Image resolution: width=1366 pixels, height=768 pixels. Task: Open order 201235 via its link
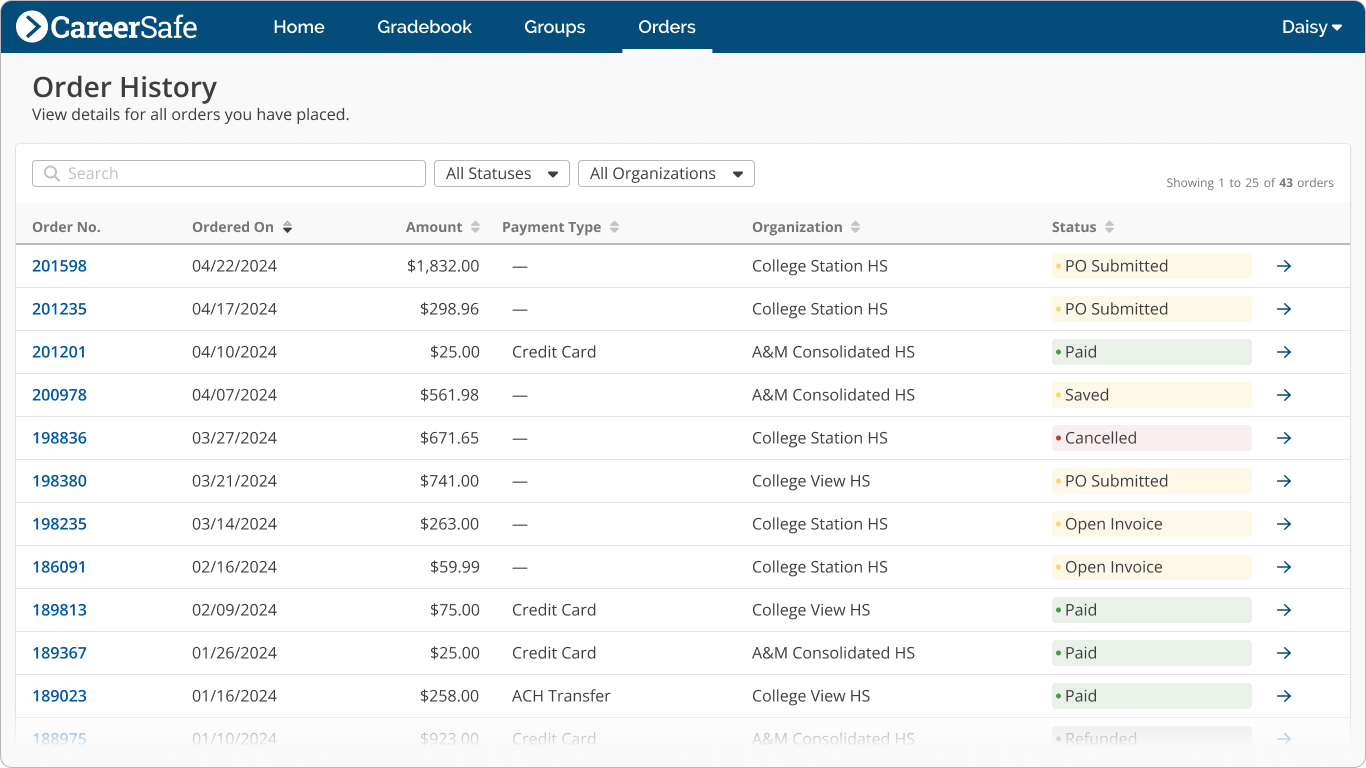pyautogui.click(x=59, y=309)
